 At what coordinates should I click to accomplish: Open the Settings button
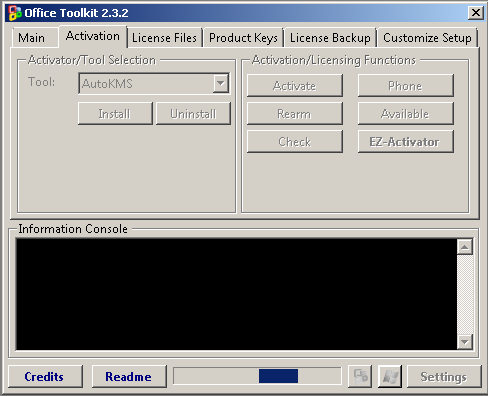pos(444,376)
